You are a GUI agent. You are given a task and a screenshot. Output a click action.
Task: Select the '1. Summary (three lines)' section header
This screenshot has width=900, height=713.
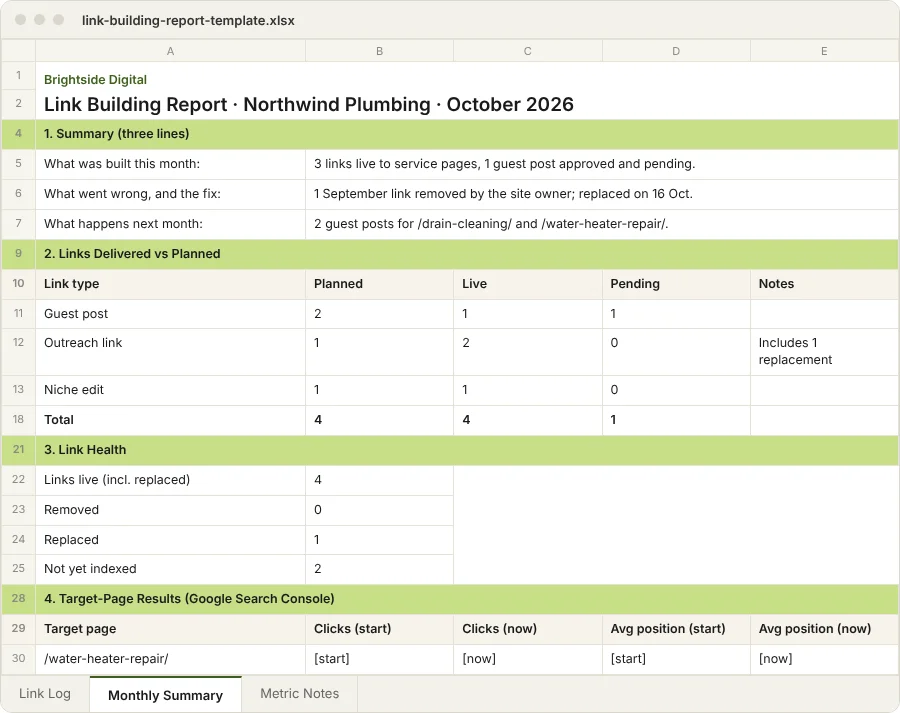pyautogui.click(x=467, y=134)
